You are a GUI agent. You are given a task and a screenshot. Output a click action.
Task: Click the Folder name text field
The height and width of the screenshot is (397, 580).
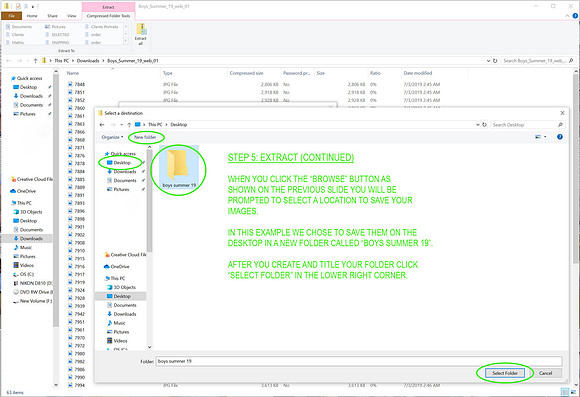[x=359, y=361]
